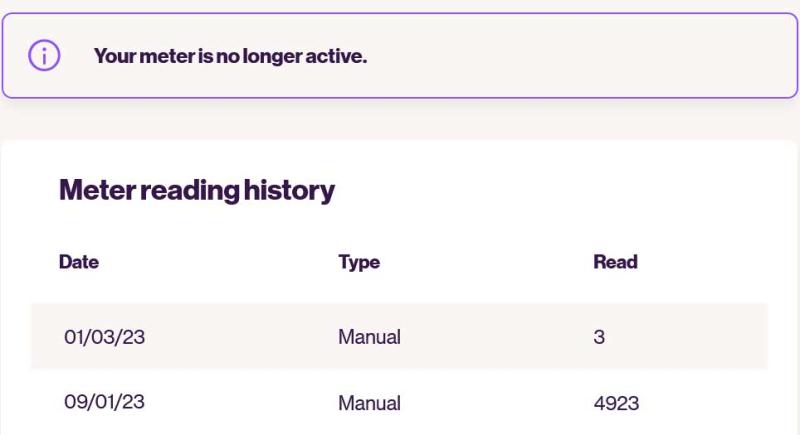Image resolution: width=800 pixels, height=435 pixels.
Task: Click the 09/01/23 table row
Action: click(399, 402)
